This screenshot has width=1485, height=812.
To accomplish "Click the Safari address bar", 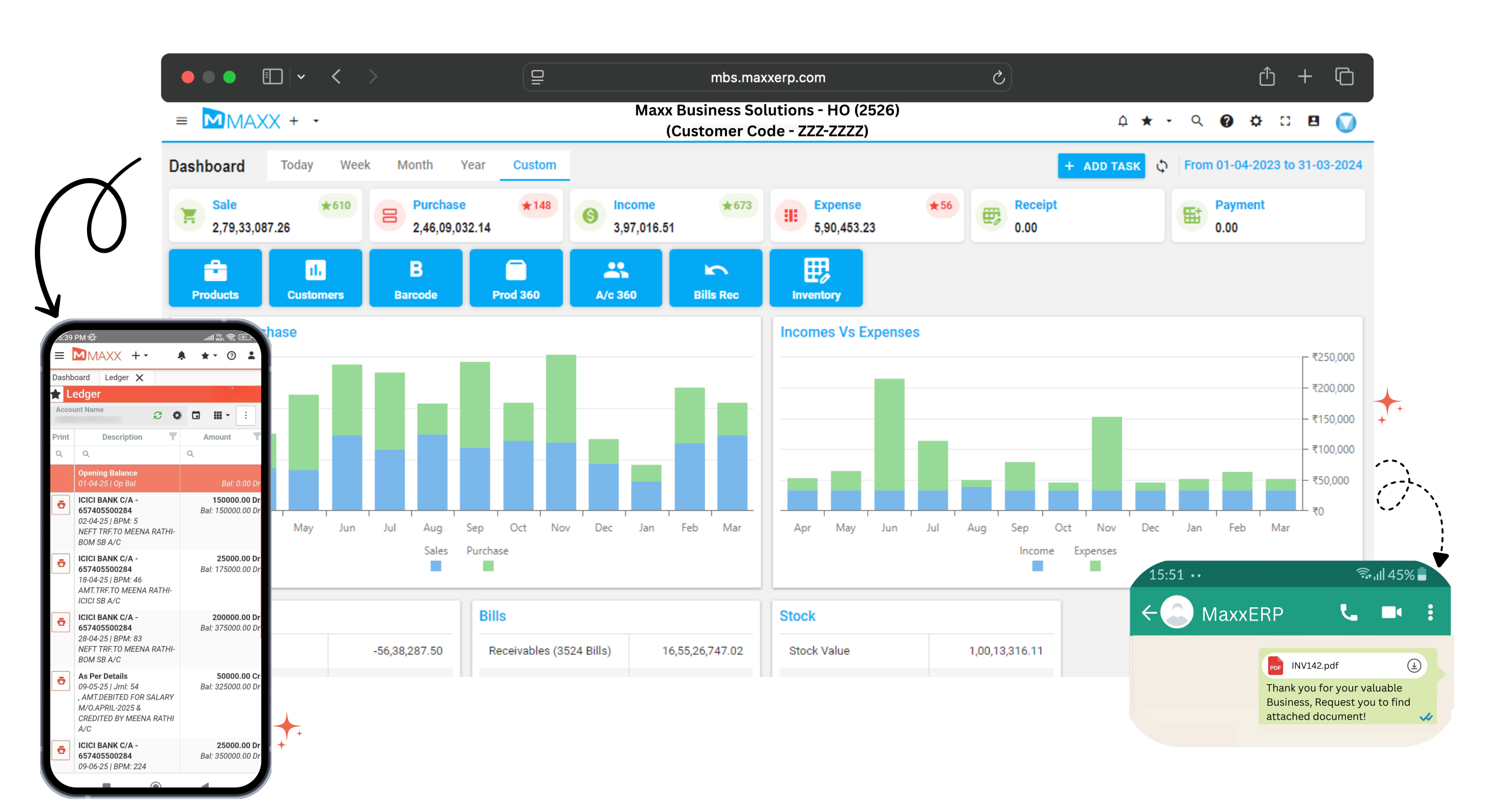I will coord(767,77).
